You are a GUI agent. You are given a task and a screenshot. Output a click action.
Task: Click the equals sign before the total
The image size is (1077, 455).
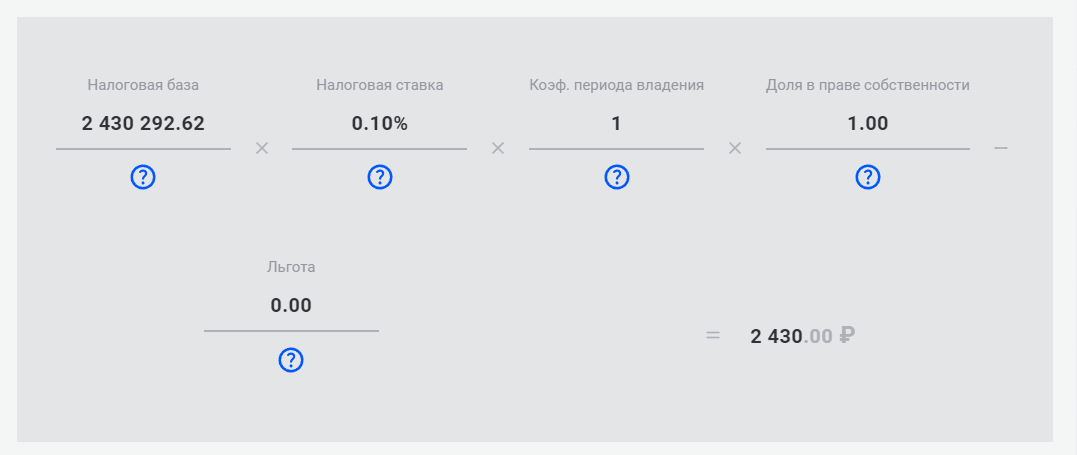point(713,336)
